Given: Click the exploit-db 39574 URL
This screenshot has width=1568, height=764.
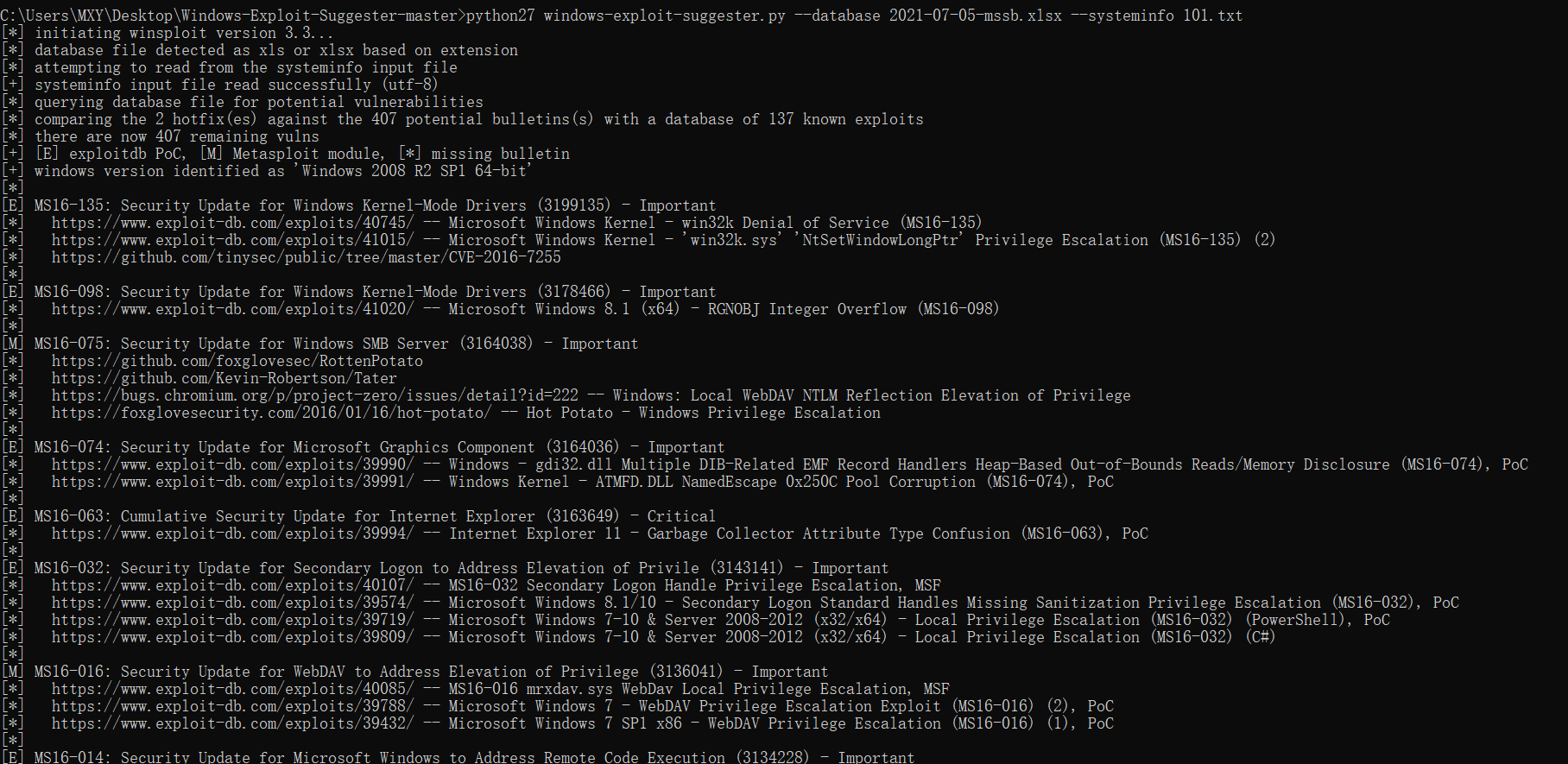Looking at the screenshot, I should [232, 603].
